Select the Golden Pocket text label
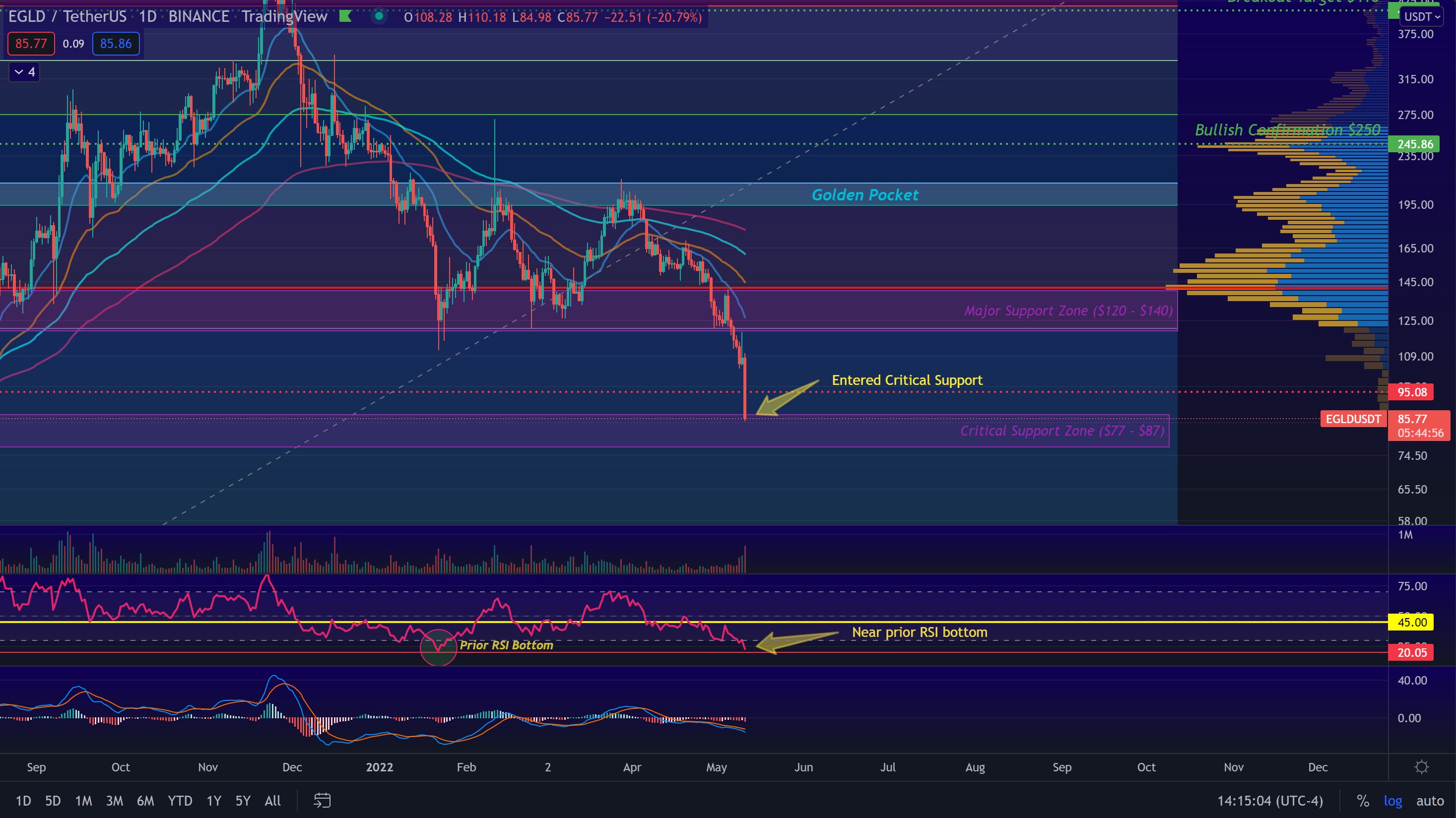This screenshot has height=818, width=1456. click(865, 195)
